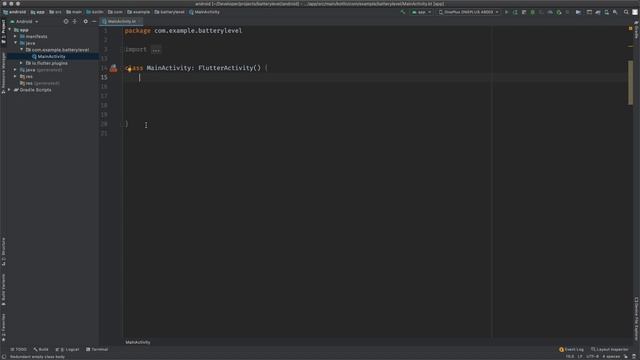Image resolution: width=640 pixels, height=360 pixels.
Task: Run the app with the play icon
Action: tap(507, 12)
